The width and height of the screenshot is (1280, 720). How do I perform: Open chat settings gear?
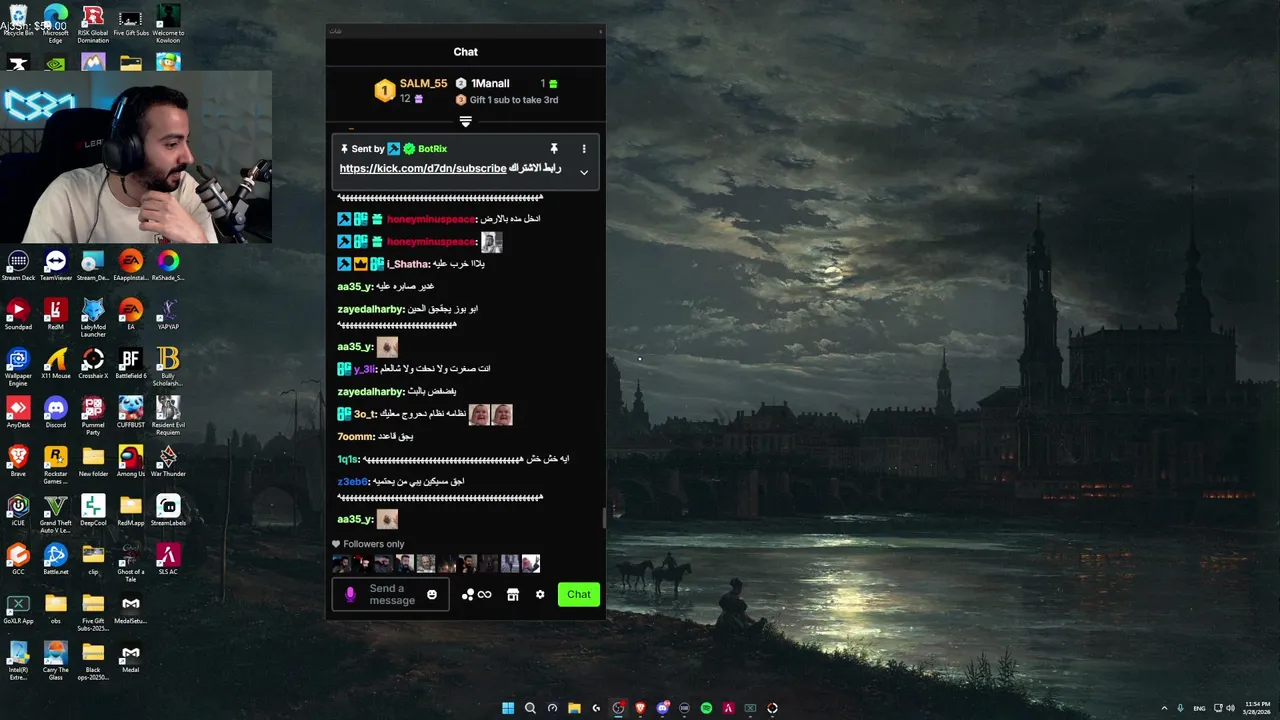[x=540, y=594]
